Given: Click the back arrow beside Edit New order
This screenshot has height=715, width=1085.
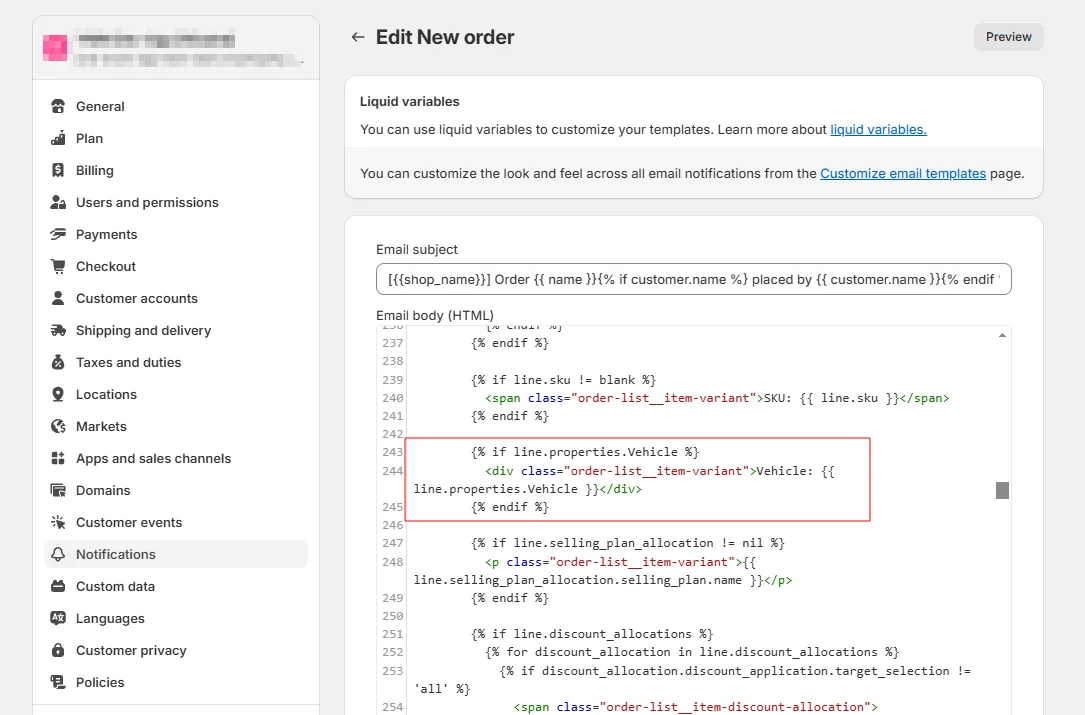Looking at the screenshot, I should click(358, 37).
